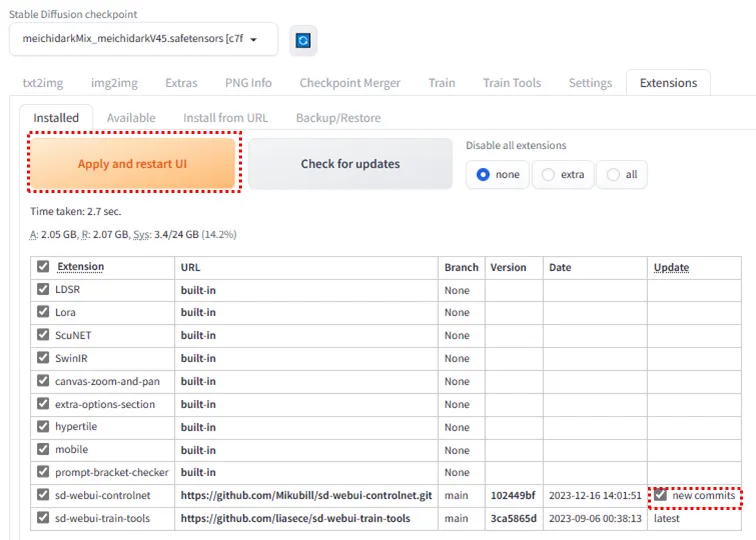Open the Stable Diffusion checkpoint dropdown
This screenshot has height=540, width=756.
[143, 39]
